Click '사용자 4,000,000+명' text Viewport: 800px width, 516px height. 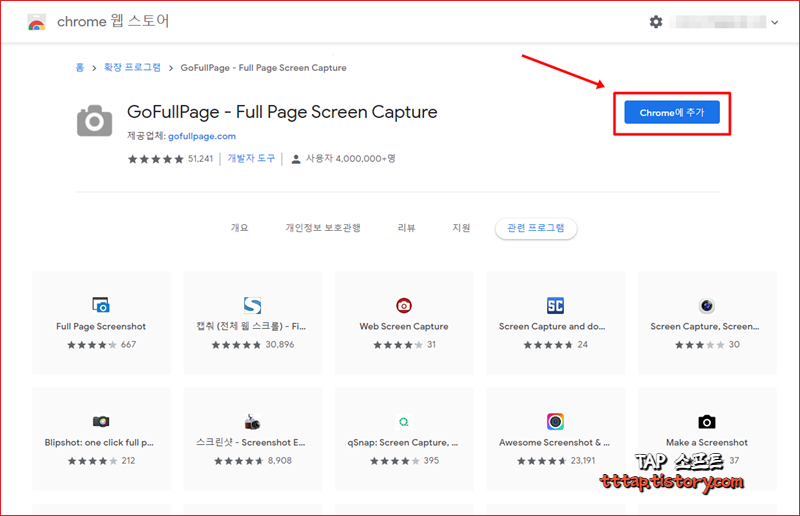point(351,159)
